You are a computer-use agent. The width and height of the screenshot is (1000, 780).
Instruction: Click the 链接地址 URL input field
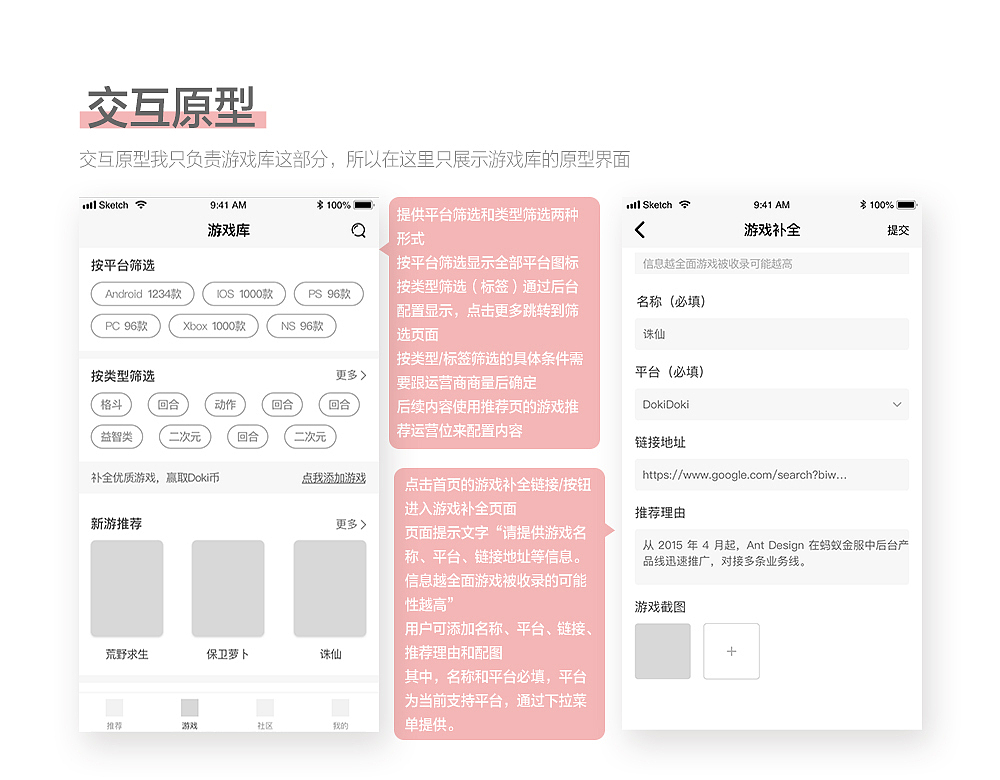(x=772, y=475)
